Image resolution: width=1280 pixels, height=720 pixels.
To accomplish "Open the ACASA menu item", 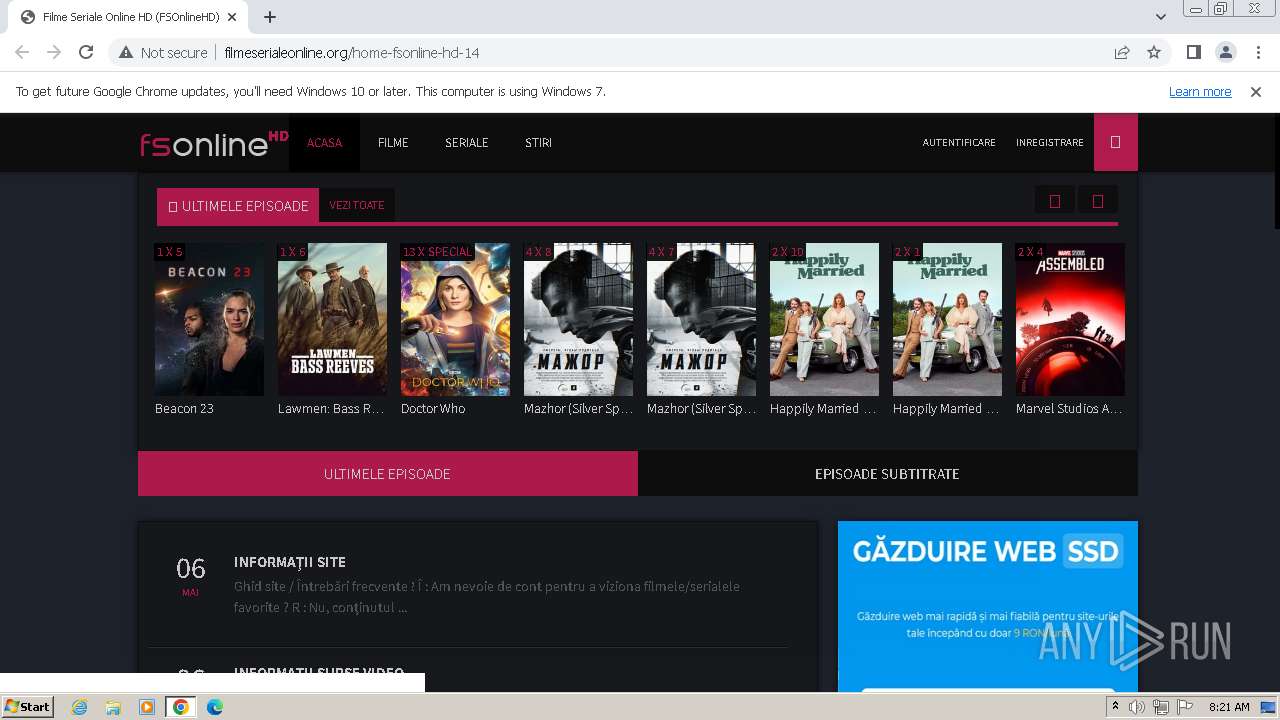I will tap(324, 142).
